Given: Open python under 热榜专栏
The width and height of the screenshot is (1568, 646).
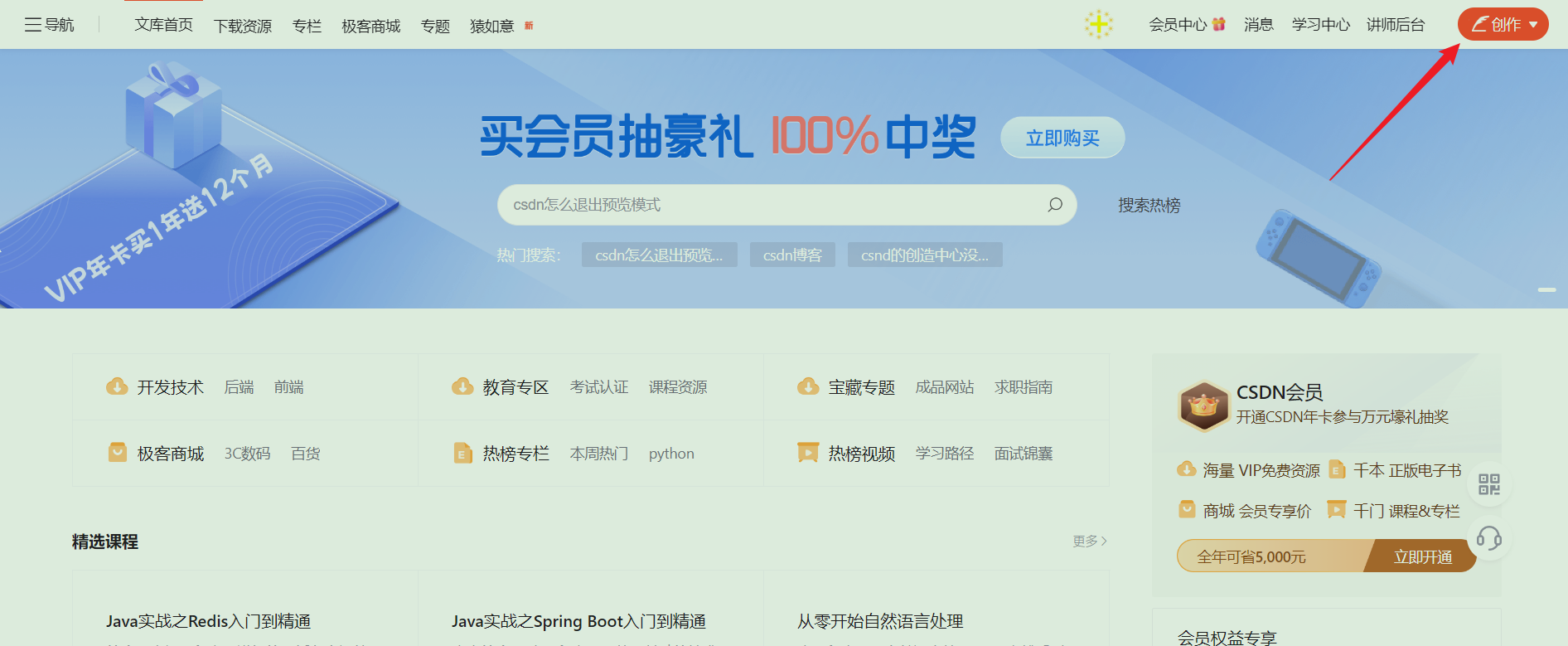Looking at the screenshot, I should click(x=671, y=454).
